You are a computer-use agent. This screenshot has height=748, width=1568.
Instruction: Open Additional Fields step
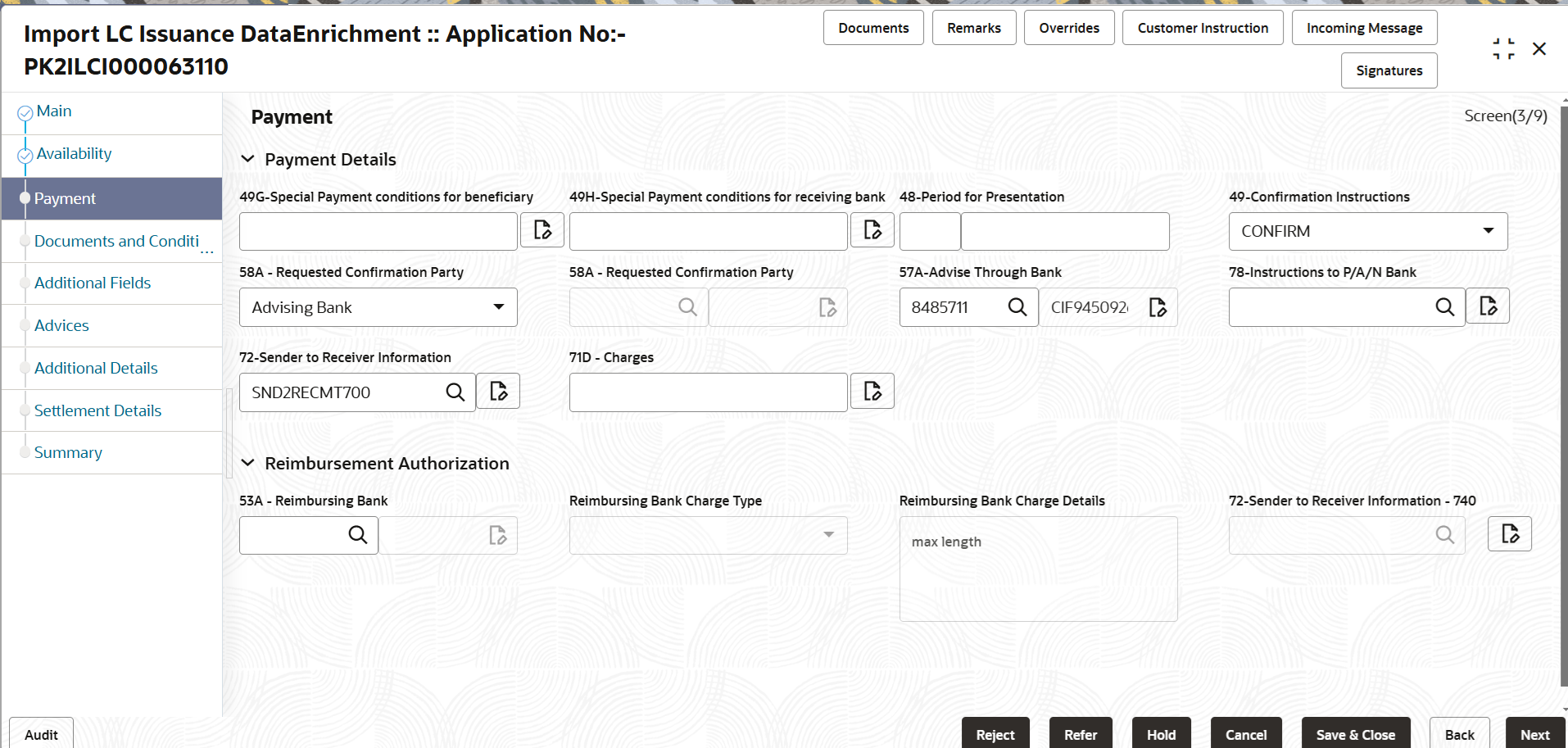[x=93, y=283]
